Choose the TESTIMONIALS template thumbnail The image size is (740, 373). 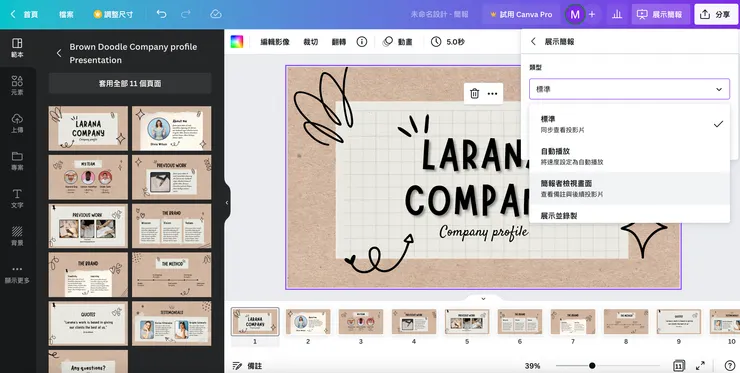[x=172, y=324]
